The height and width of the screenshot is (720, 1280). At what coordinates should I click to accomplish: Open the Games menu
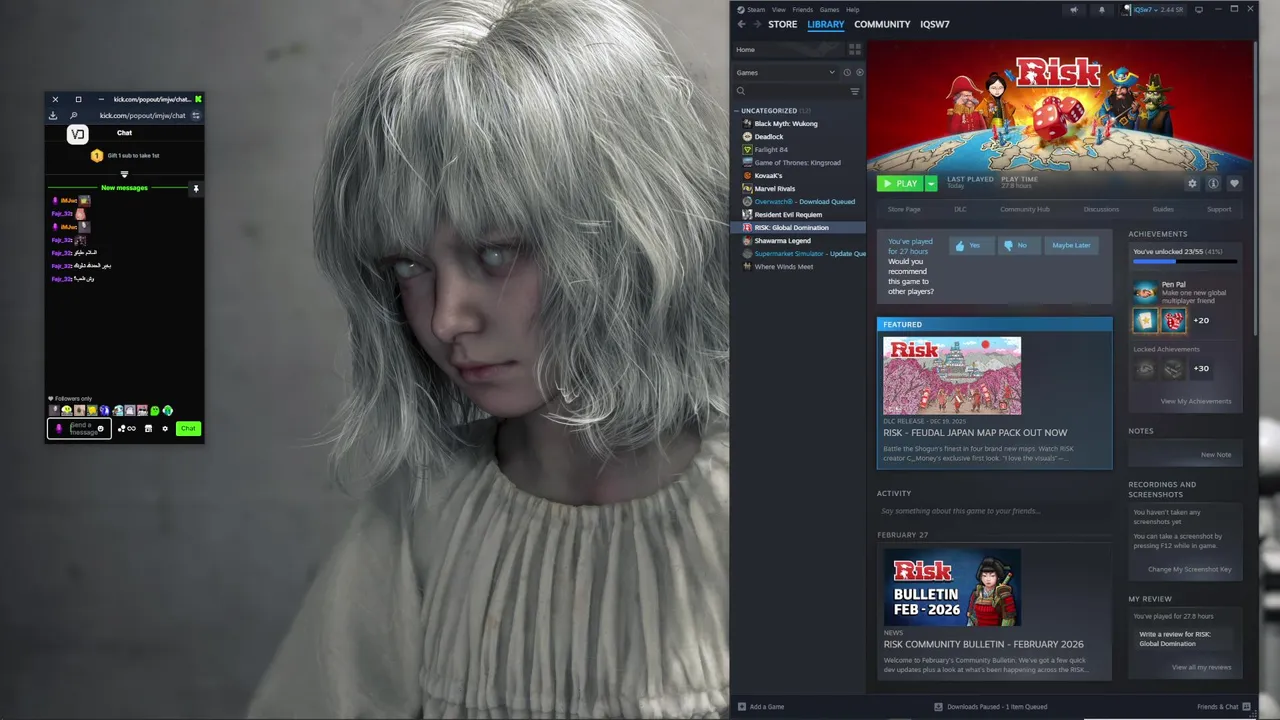tap(829, 10)
